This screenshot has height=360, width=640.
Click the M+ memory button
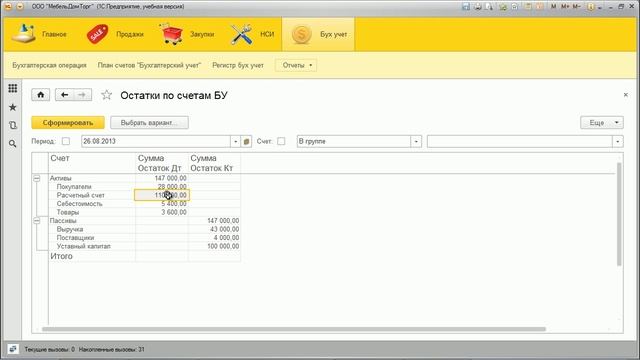pos(565,6)
